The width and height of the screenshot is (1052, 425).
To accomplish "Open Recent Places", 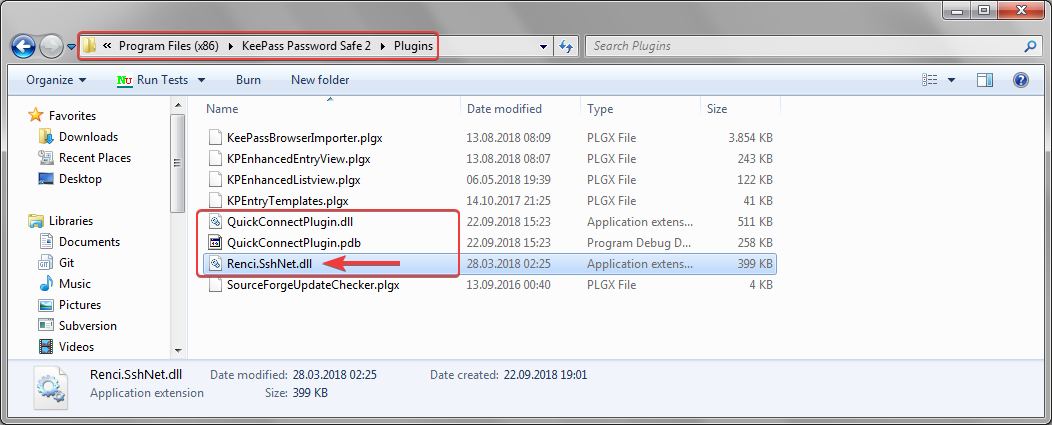I will tap(95, 158).
